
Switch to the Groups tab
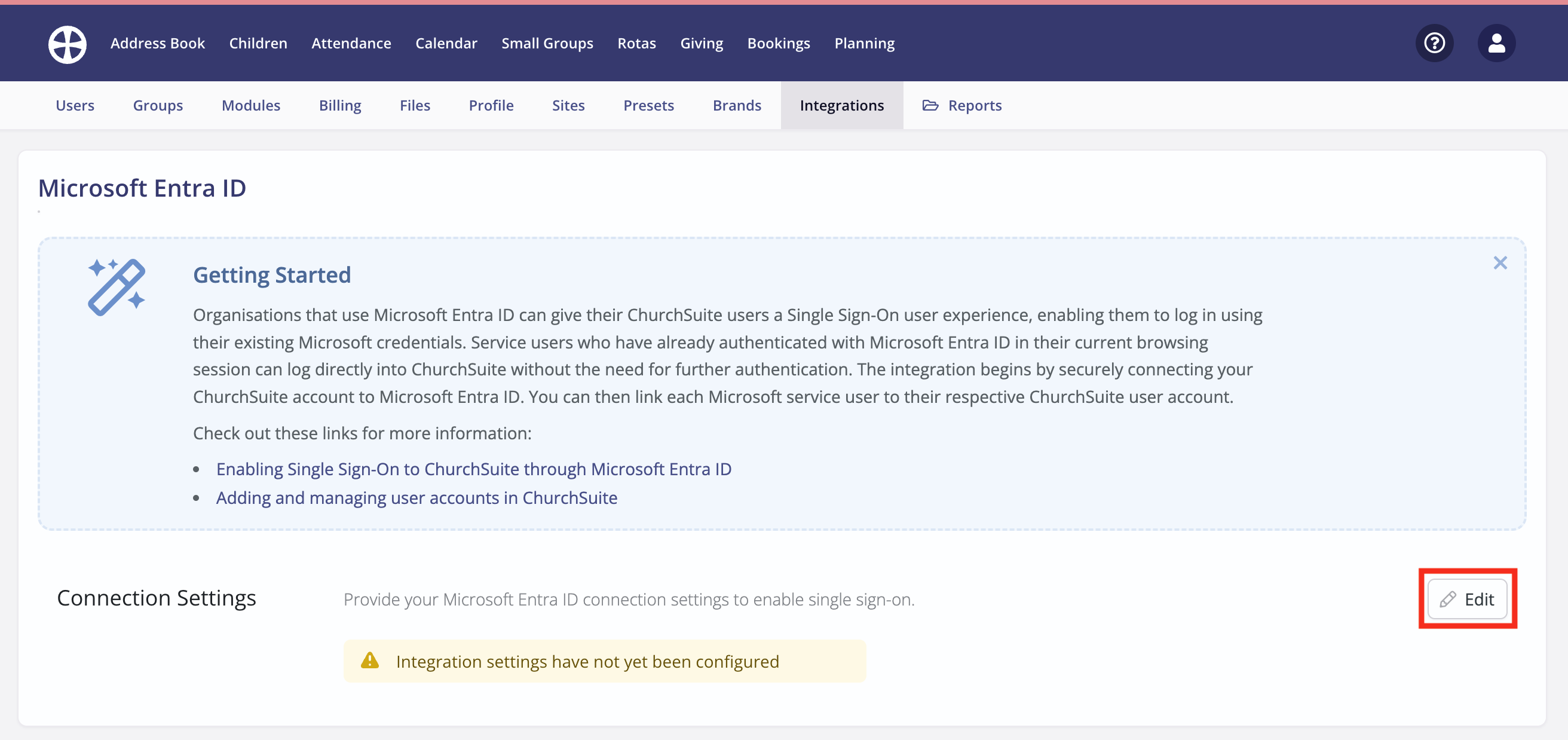[158, 105]
